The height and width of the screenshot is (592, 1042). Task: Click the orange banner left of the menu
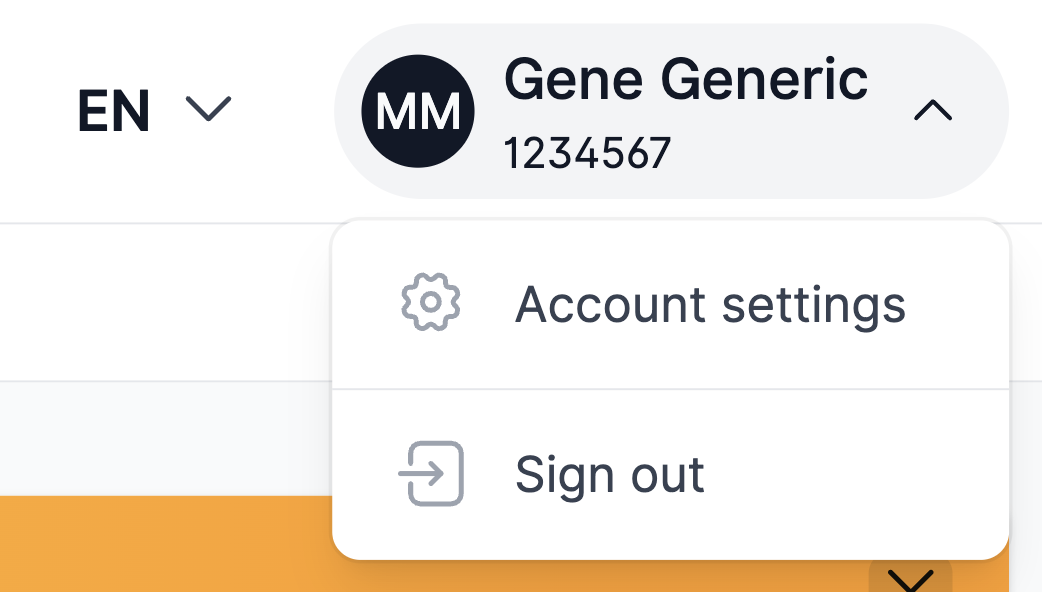point(166,543)
